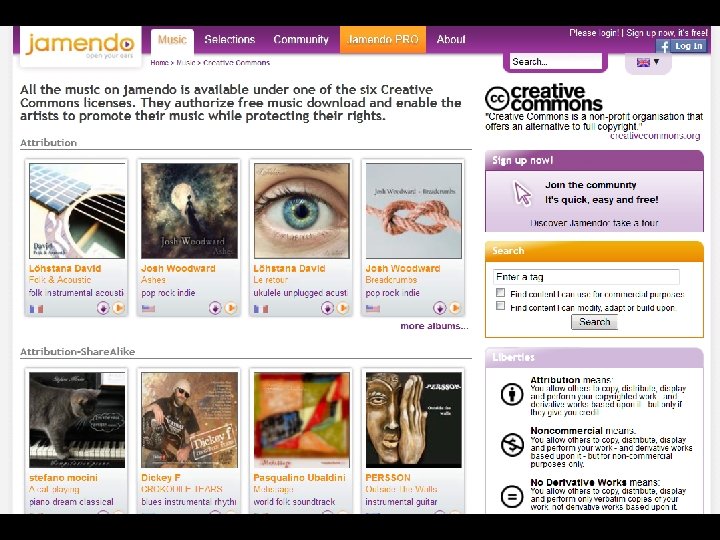The height and width of the screenshot is (540, 720).
Task: Download the Breadcrumbs album
Action: pyautogui.click(x=439, y=308)
